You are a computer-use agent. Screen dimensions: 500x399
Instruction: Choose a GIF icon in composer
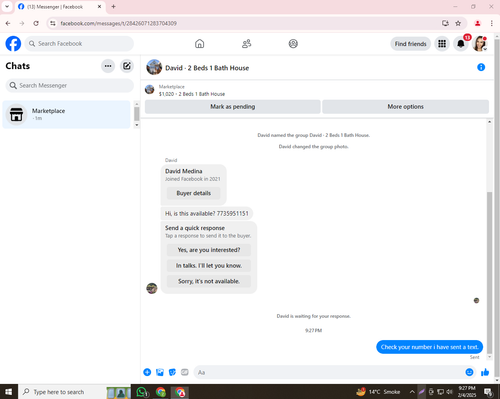coord(185,372)
